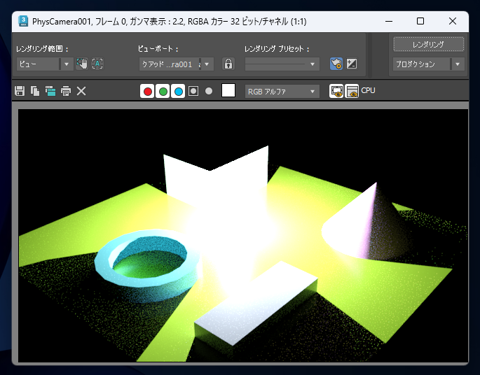The image size is (480, 375).
Task: Toggle the monochrome display button
Action: 209,91
